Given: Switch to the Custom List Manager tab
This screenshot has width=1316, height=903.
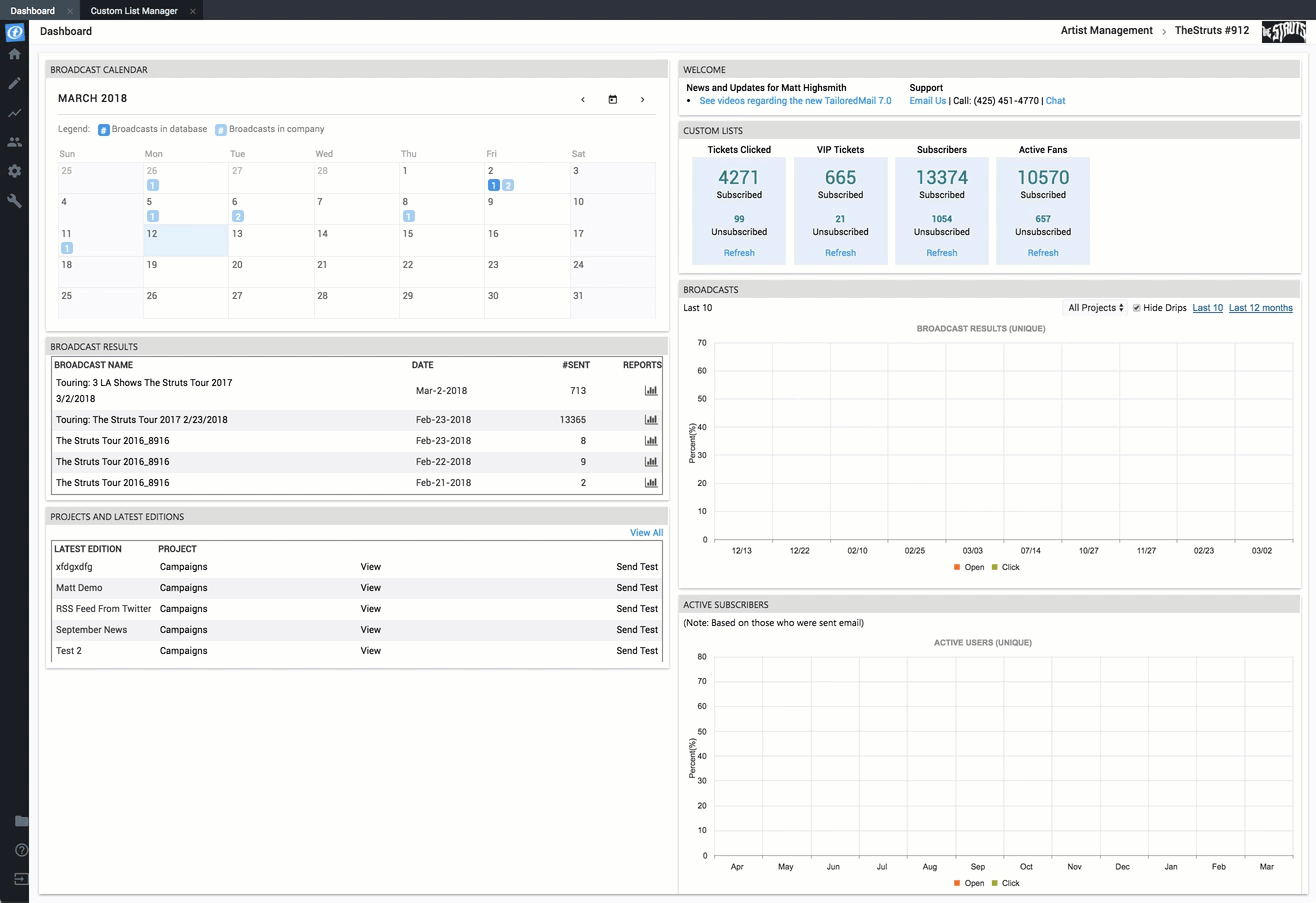Looking at the screenshot, I should (x=134, y=11).
